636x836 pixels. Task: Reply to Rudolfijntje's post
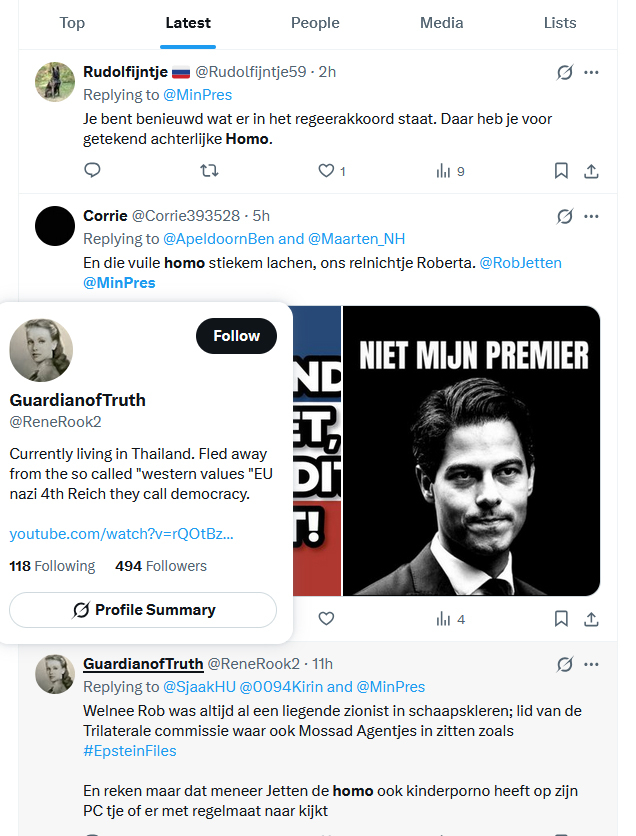point(92,171)
